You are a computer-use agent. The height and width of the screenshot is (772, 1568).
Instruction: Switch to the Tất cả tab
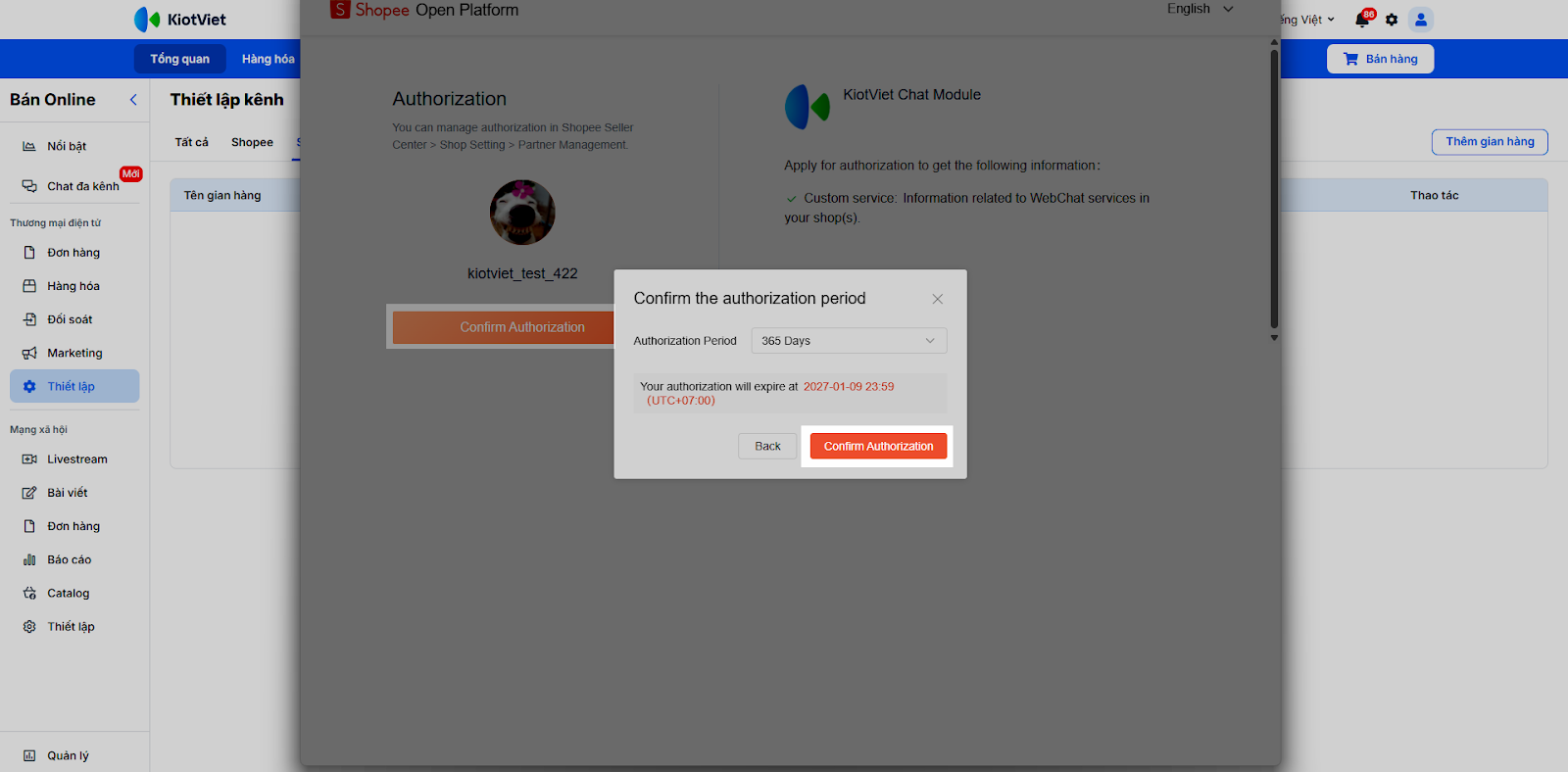coord(191,142)
